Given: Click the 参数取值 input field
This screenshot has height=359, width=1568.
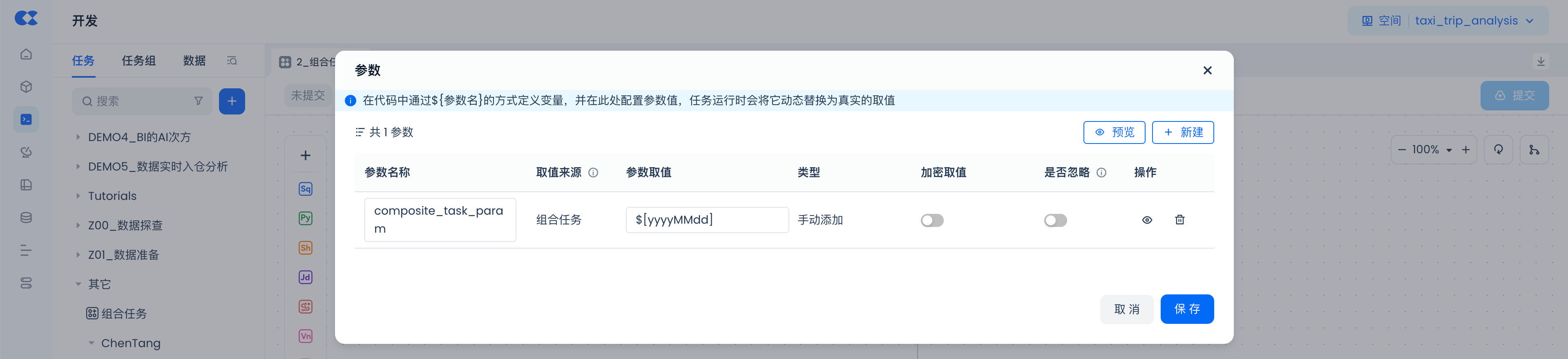Looking at the screenshot, I should (707, 220).
